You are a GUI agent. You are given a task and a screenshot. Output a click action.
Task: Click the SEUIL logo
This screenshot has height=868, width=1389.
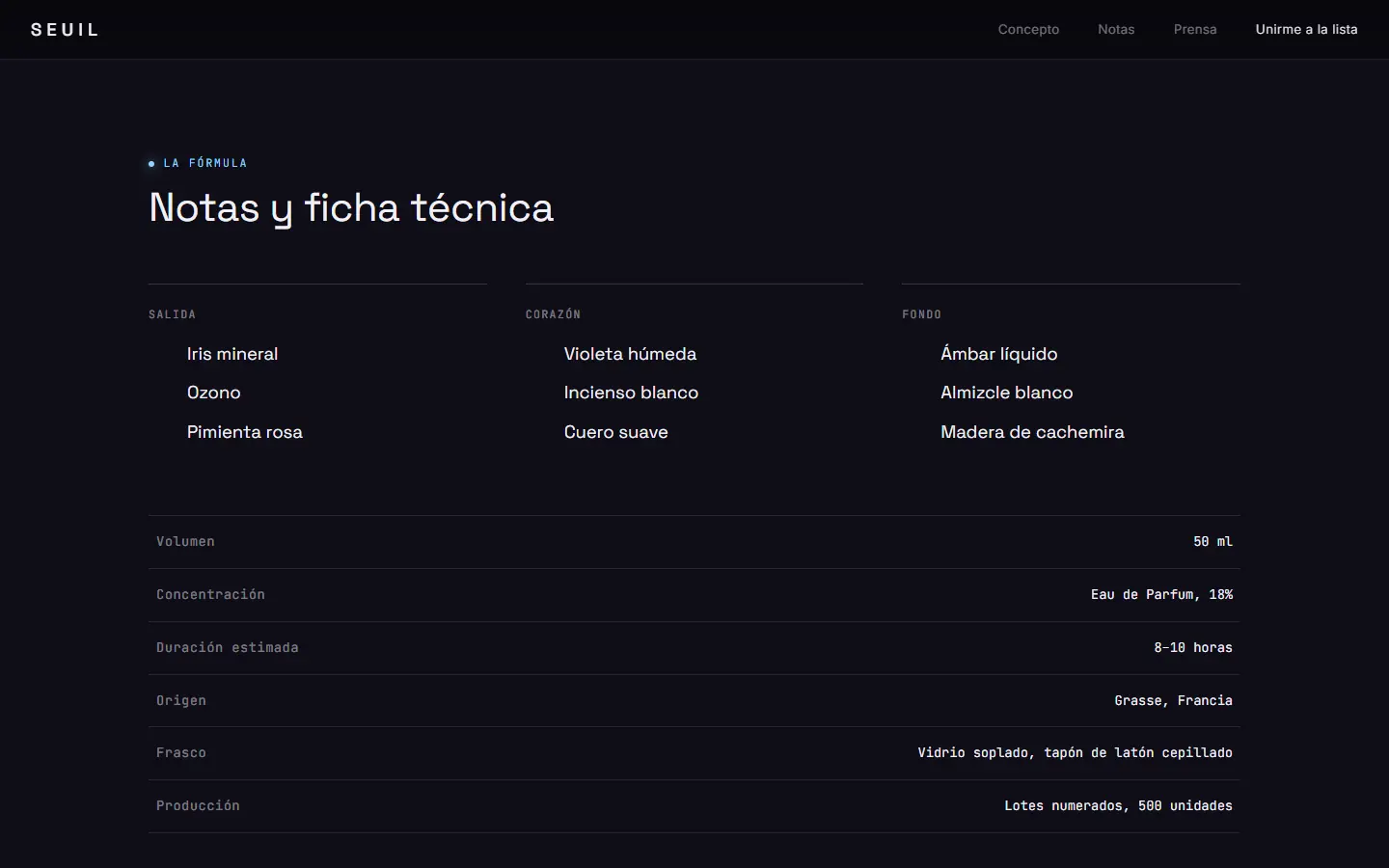[65, 30]
